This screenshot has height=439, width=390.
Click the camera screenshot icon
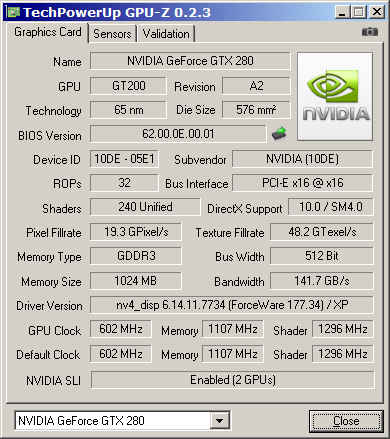click(370, 32)
